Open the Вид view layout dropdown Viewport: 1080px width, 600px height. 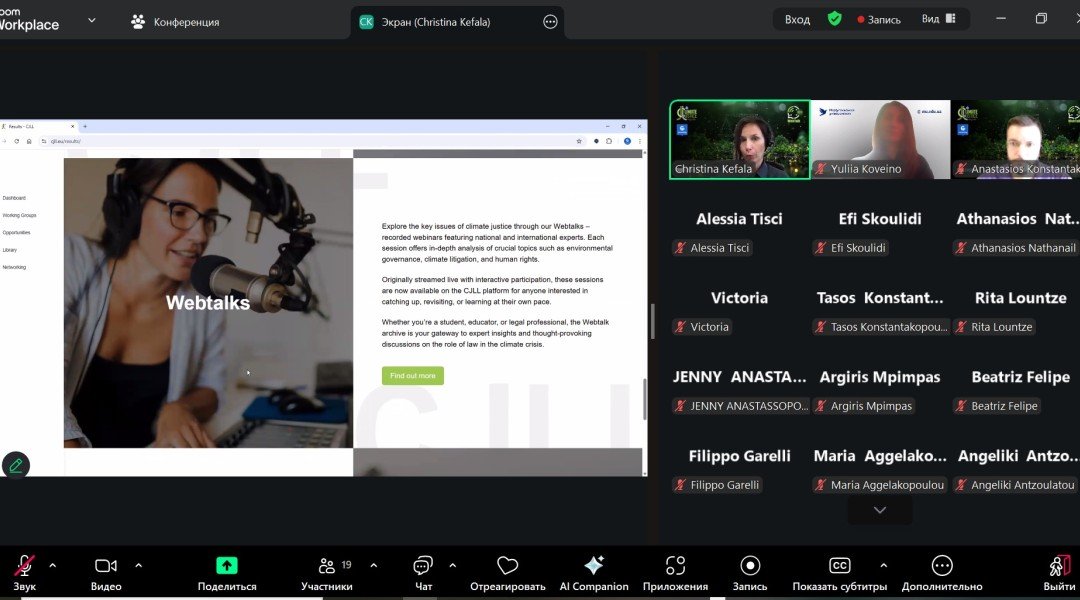click(937, 19)
